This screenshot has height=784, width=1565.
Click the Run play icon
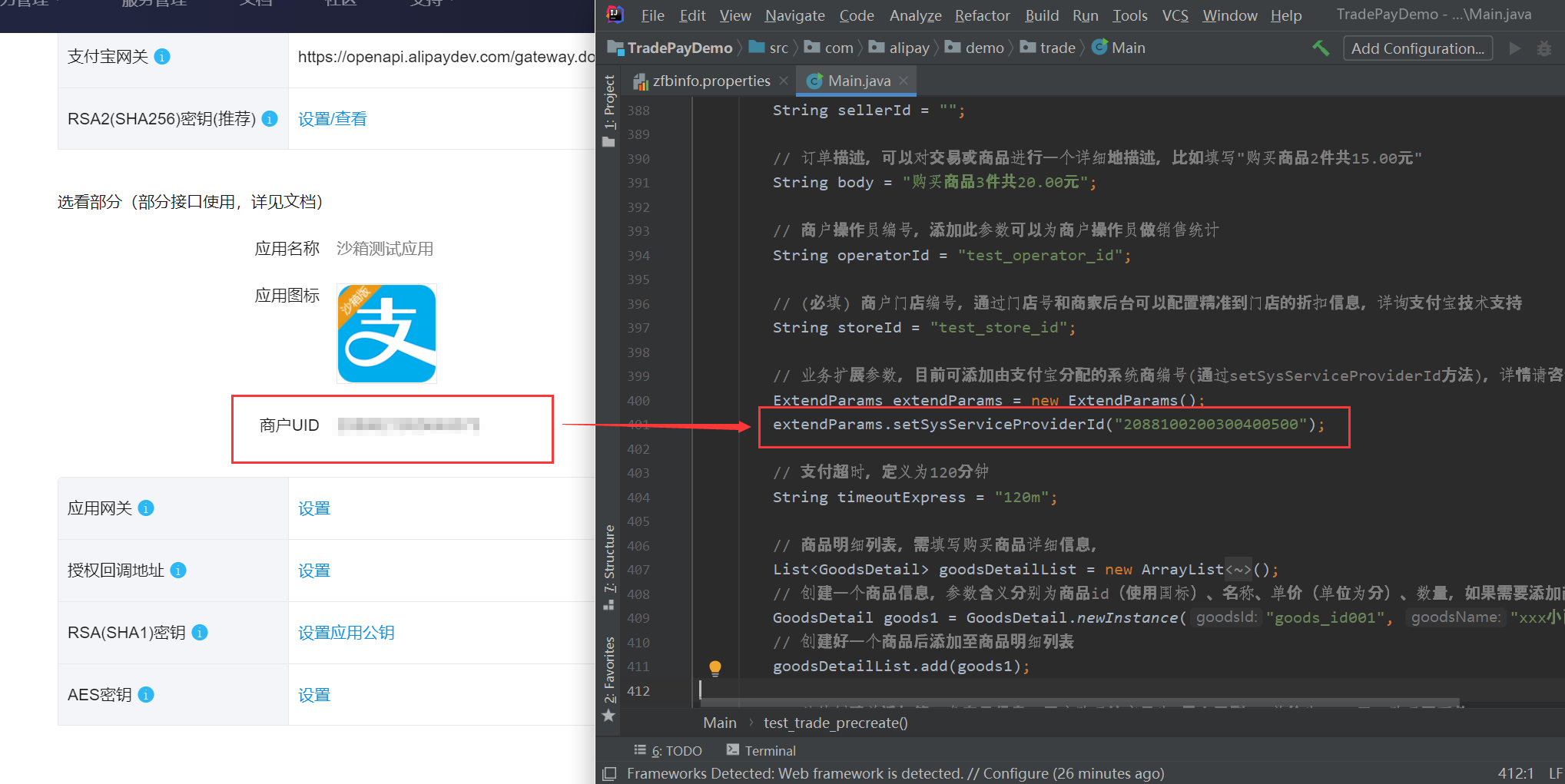1514,48
